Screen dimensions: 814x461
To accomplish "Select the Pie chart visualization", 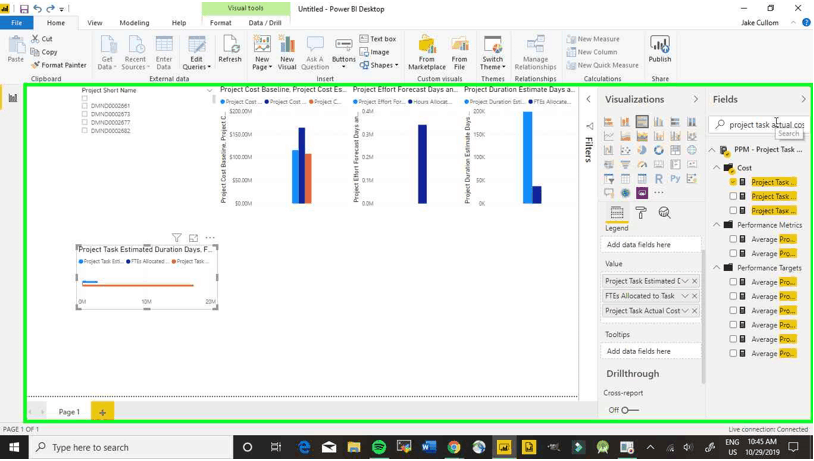I will point(642,150).
